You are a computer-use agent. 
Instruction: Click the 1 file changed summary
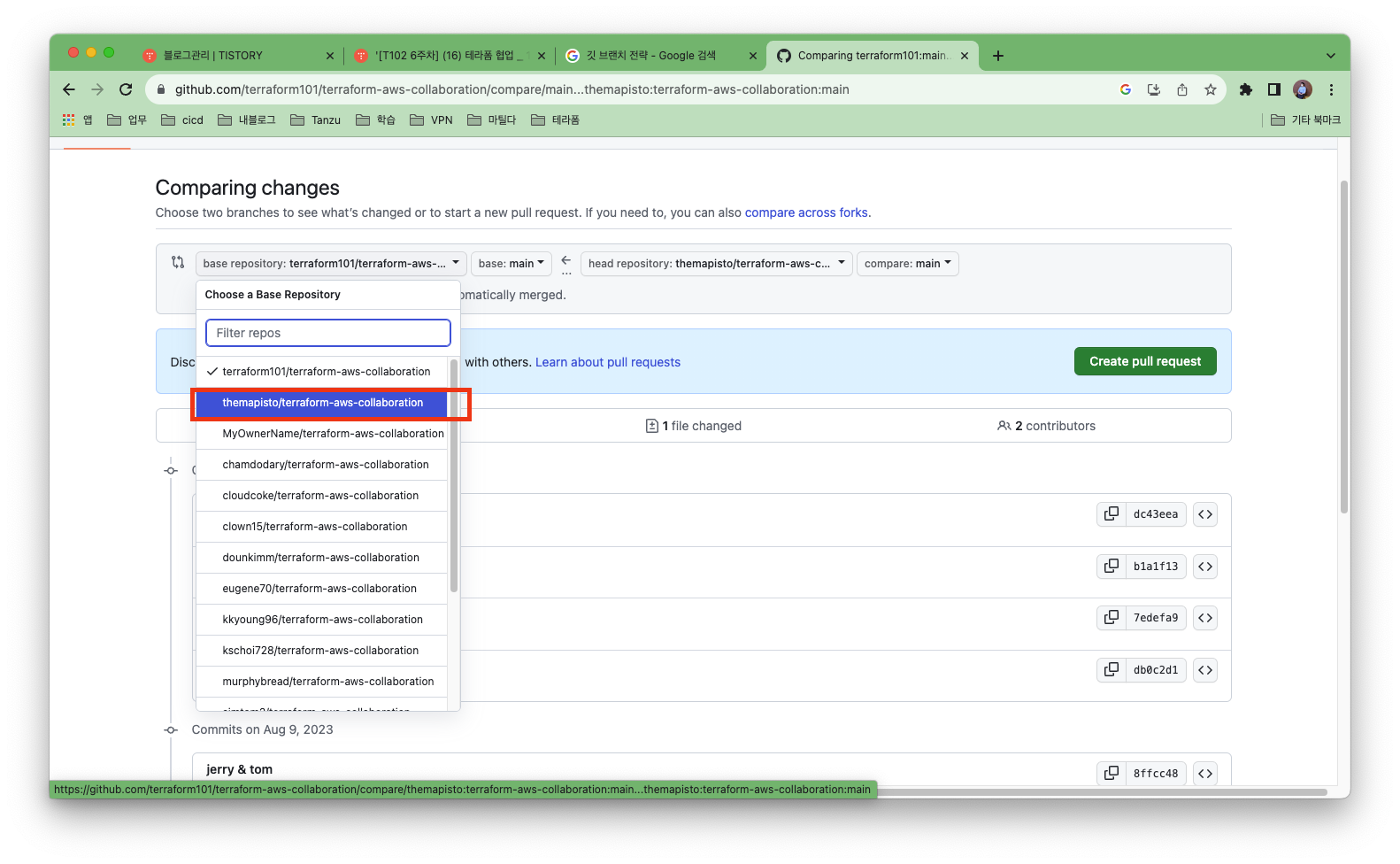click(x=694, y=426)
